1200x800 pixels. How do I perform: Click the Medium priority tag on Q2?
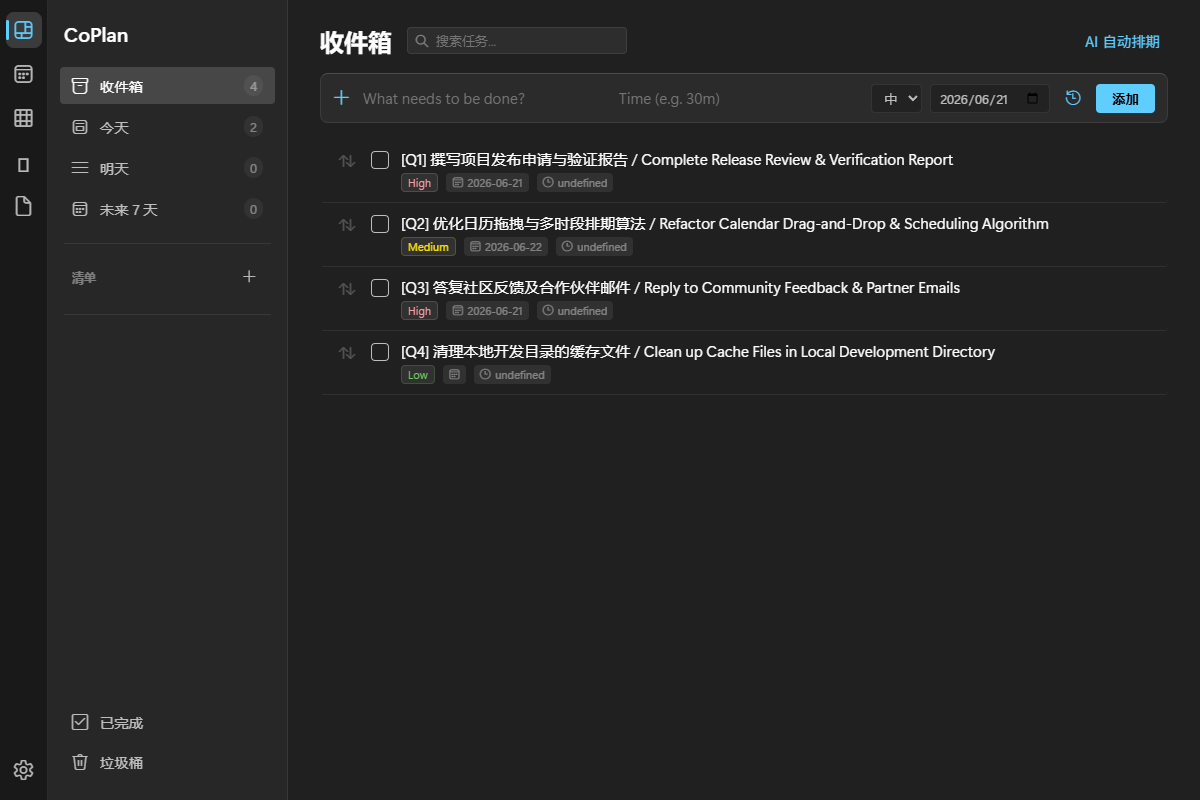tap(428, 247)
